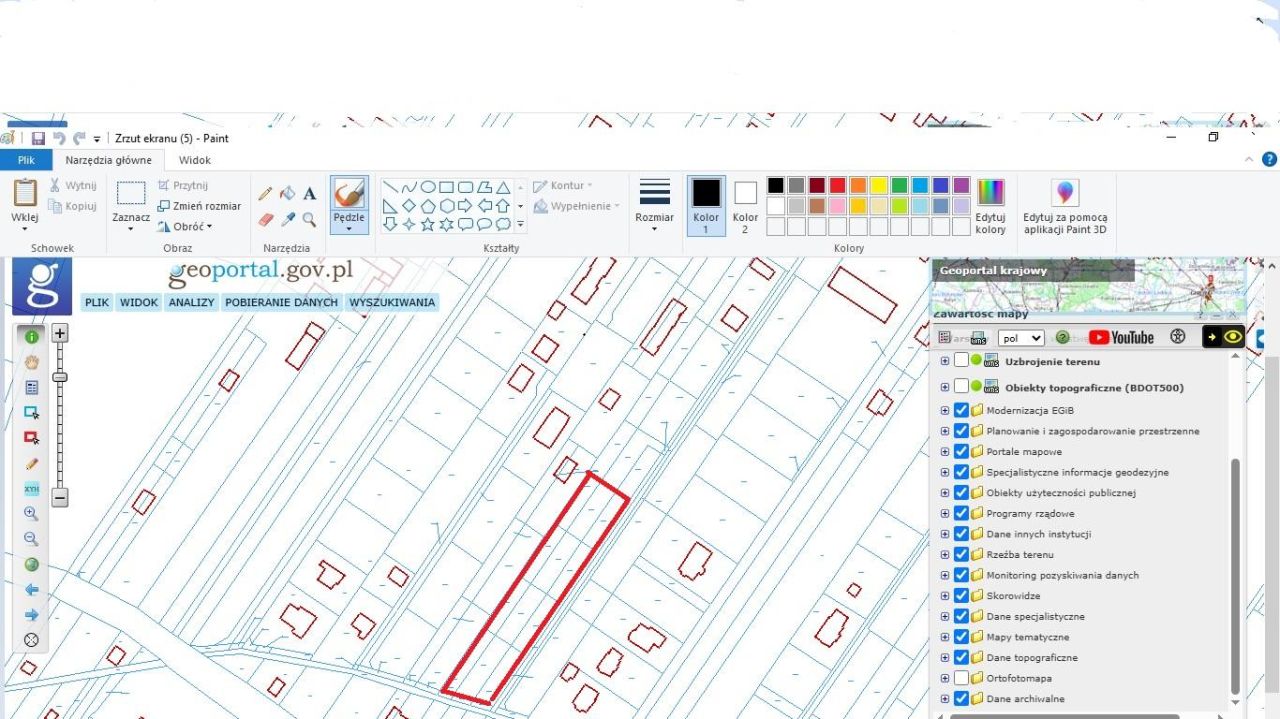Enable the Ortofotomapa layer checkbox
The height and width of the screenshot is (719, 1280).
(x=961, y=678)
